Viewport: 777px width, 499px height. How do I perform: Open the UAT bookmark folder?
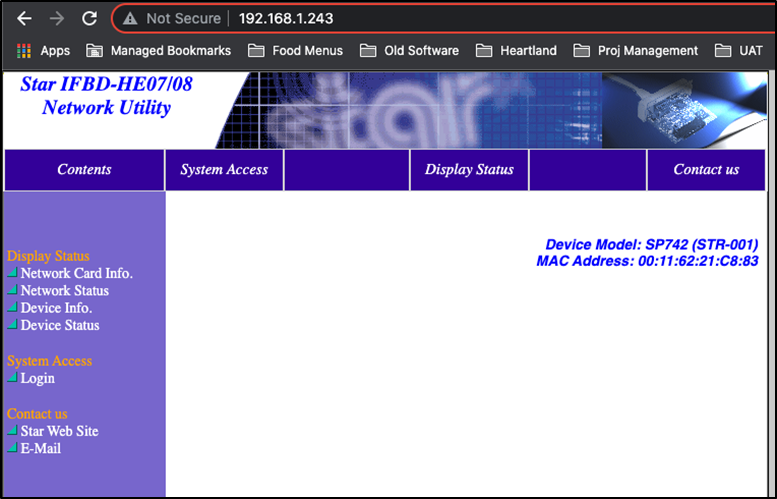pyautogui.click(x=738, y=51)
